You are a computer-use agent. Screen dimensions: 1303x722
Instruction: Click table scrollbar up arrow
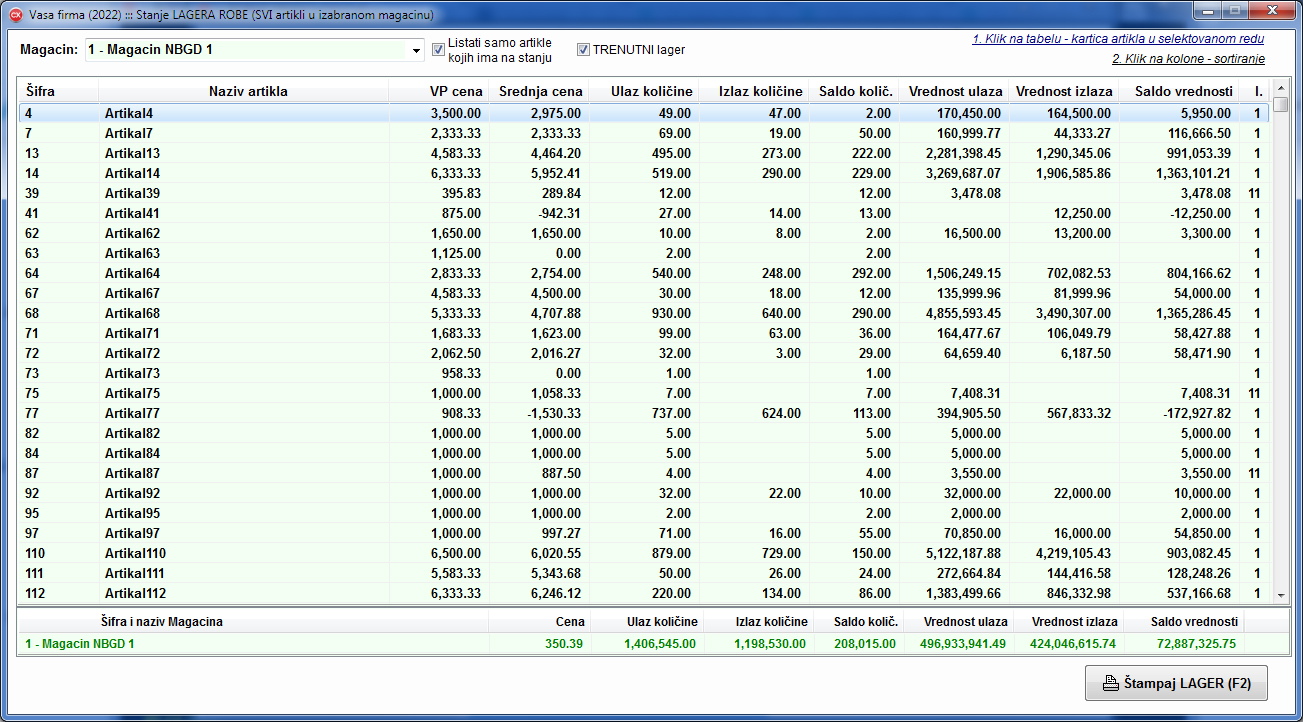point(1280,89)
